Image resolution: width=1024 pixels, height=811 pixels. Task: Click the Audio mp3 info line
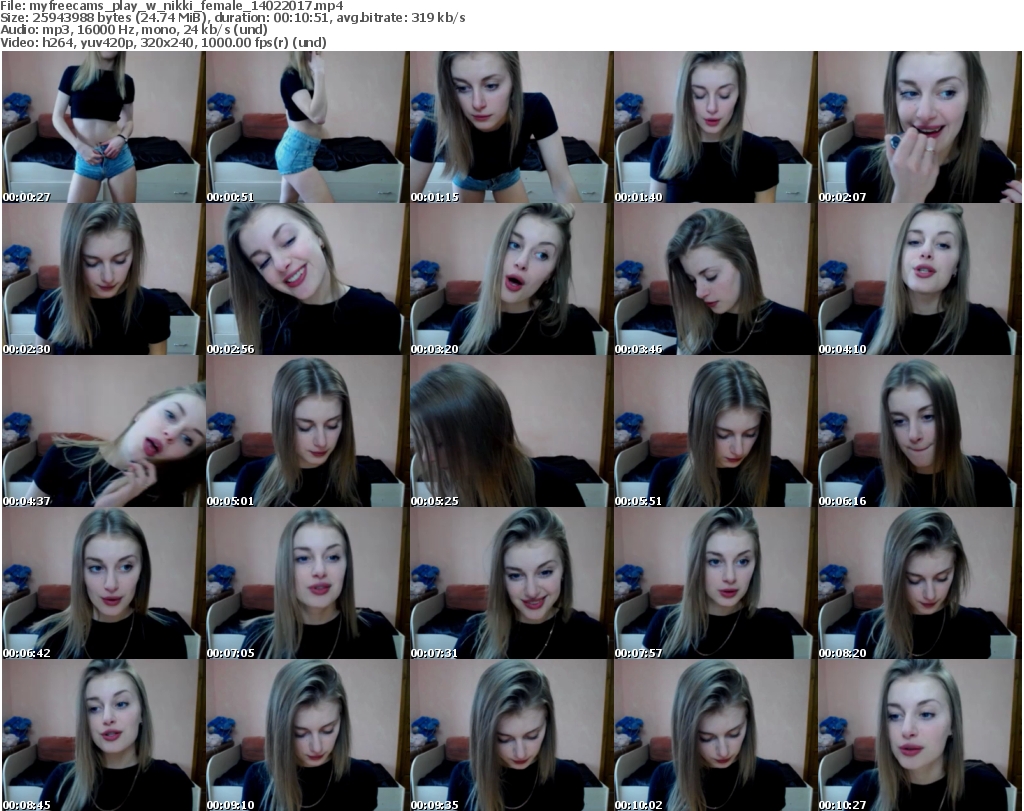pos(134,30)
